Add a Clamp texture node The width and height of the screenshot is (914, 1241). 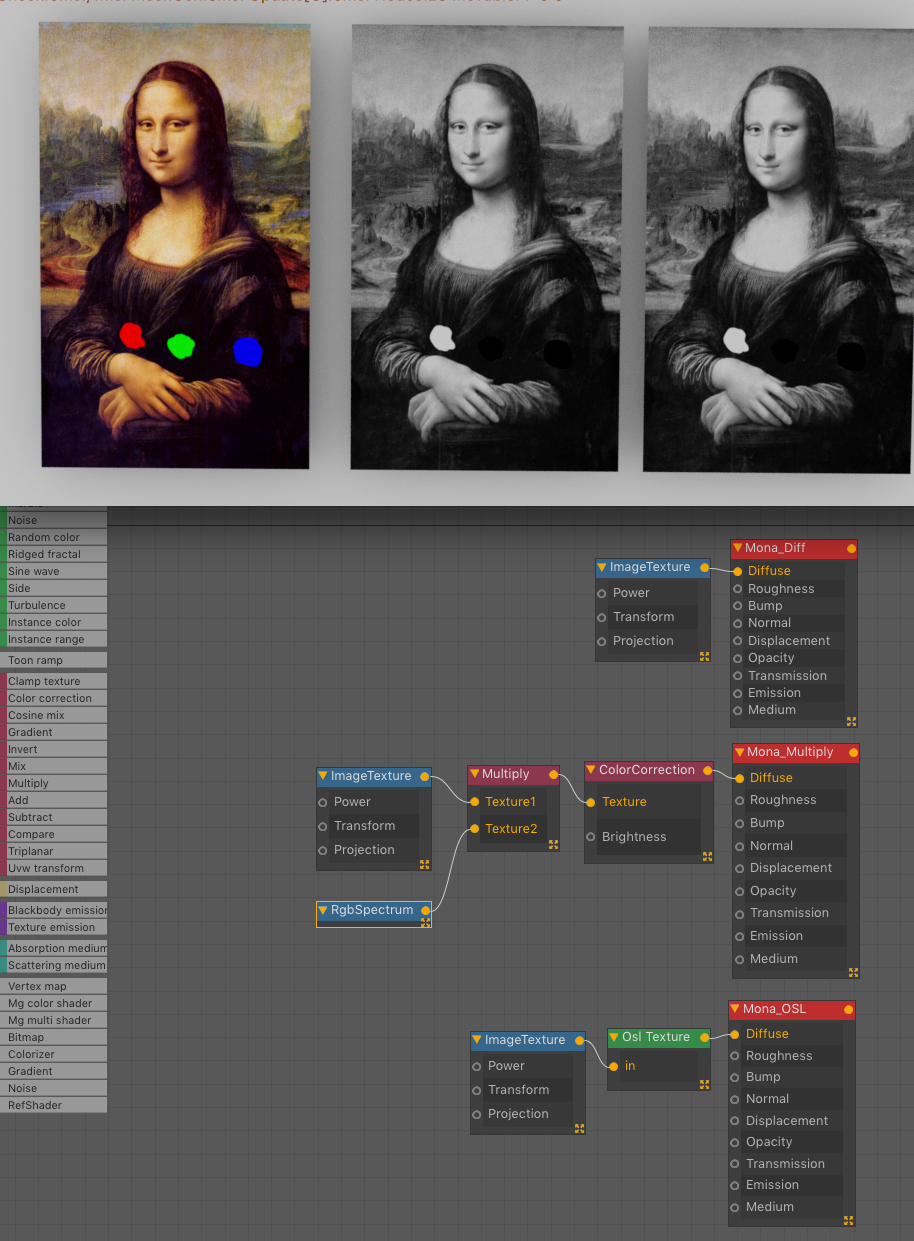[x=54, y=681]
